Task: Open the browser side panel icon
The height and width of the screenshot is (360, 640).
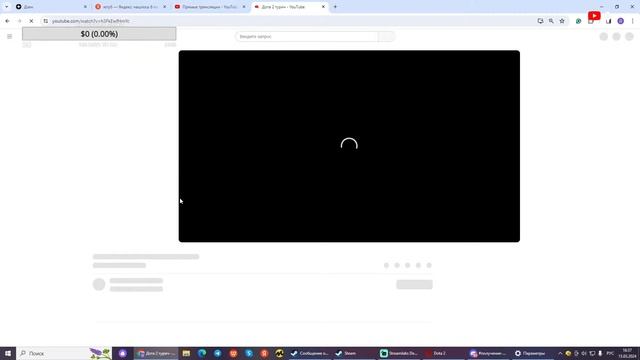Action: tap(608, 21)
